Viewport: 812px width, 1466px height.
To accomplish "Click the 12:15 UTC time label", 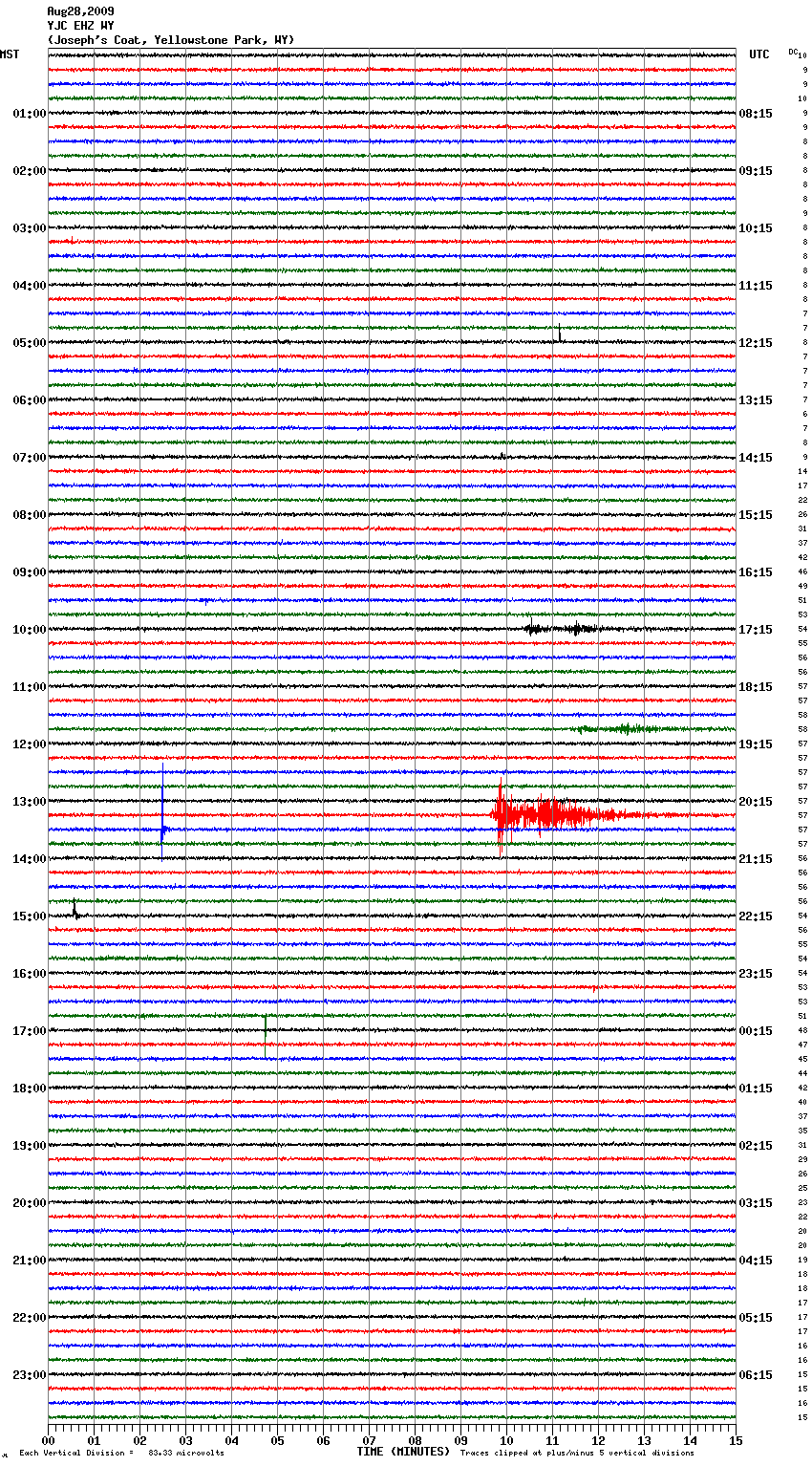I will tap(756, 343).
